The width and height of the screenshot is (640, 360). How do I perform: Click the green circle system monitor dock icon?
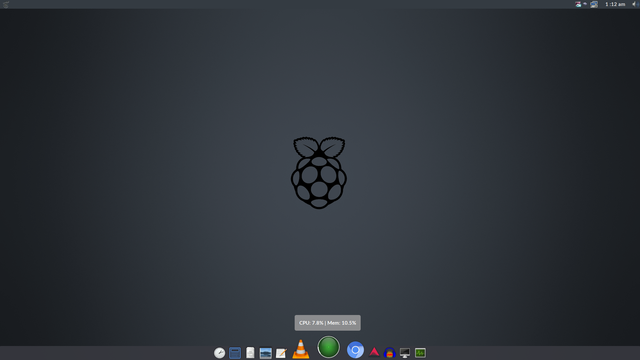(329, 347)
